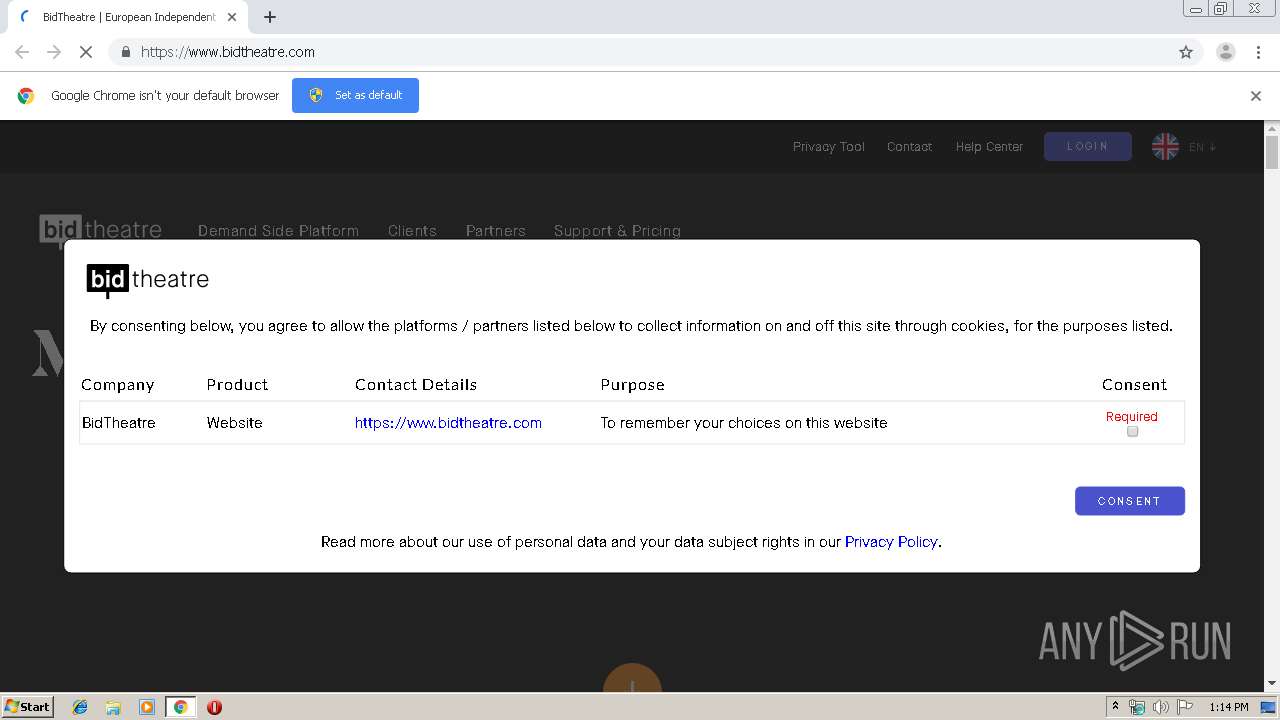
Task: Go forward in browser history
Action: pos(54,52)
